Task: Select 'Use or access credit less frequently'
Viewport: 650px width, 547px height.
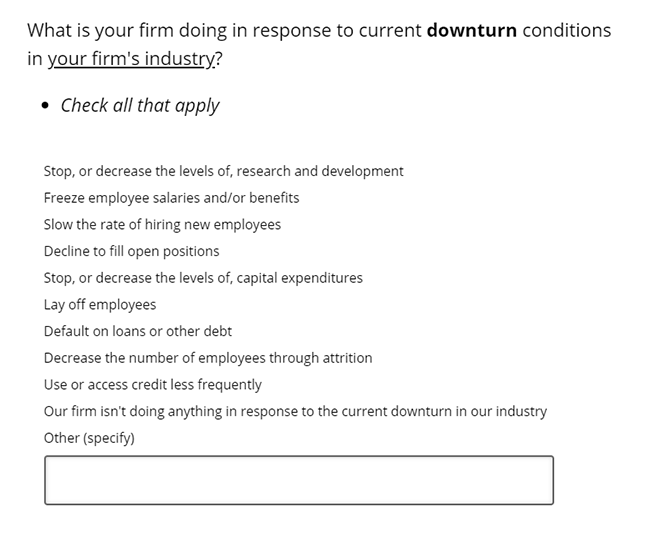Action: (153, 385)
